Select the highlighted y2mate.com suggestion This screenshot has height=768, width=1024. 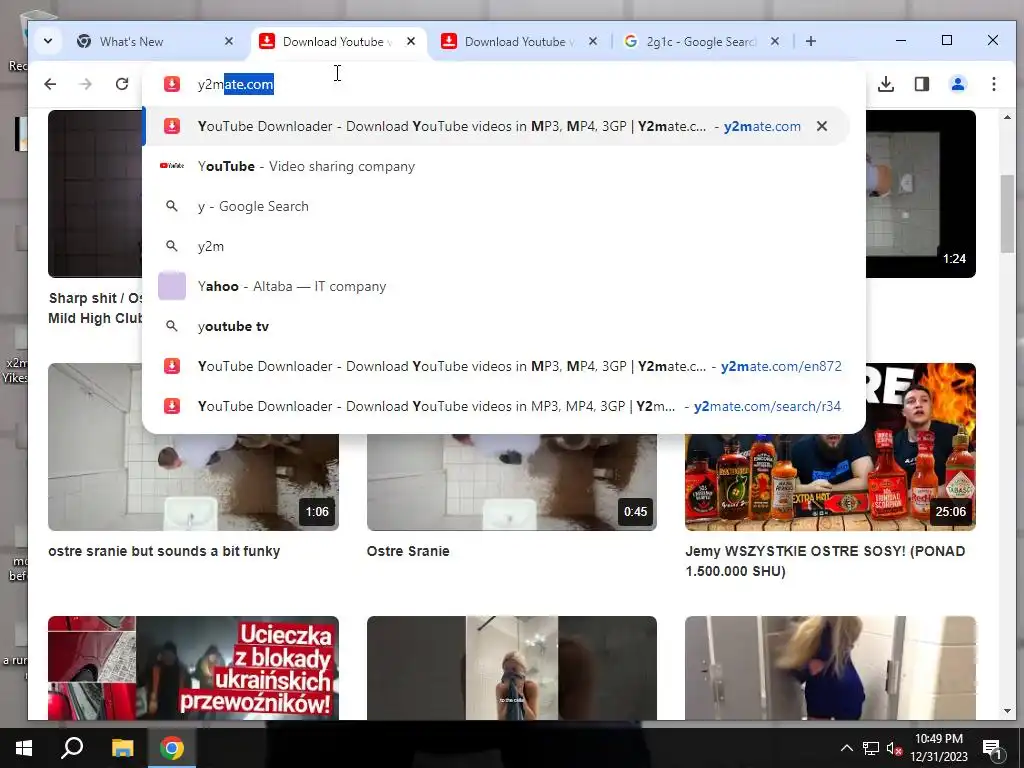pyautogui.click(x=496, y=126)
